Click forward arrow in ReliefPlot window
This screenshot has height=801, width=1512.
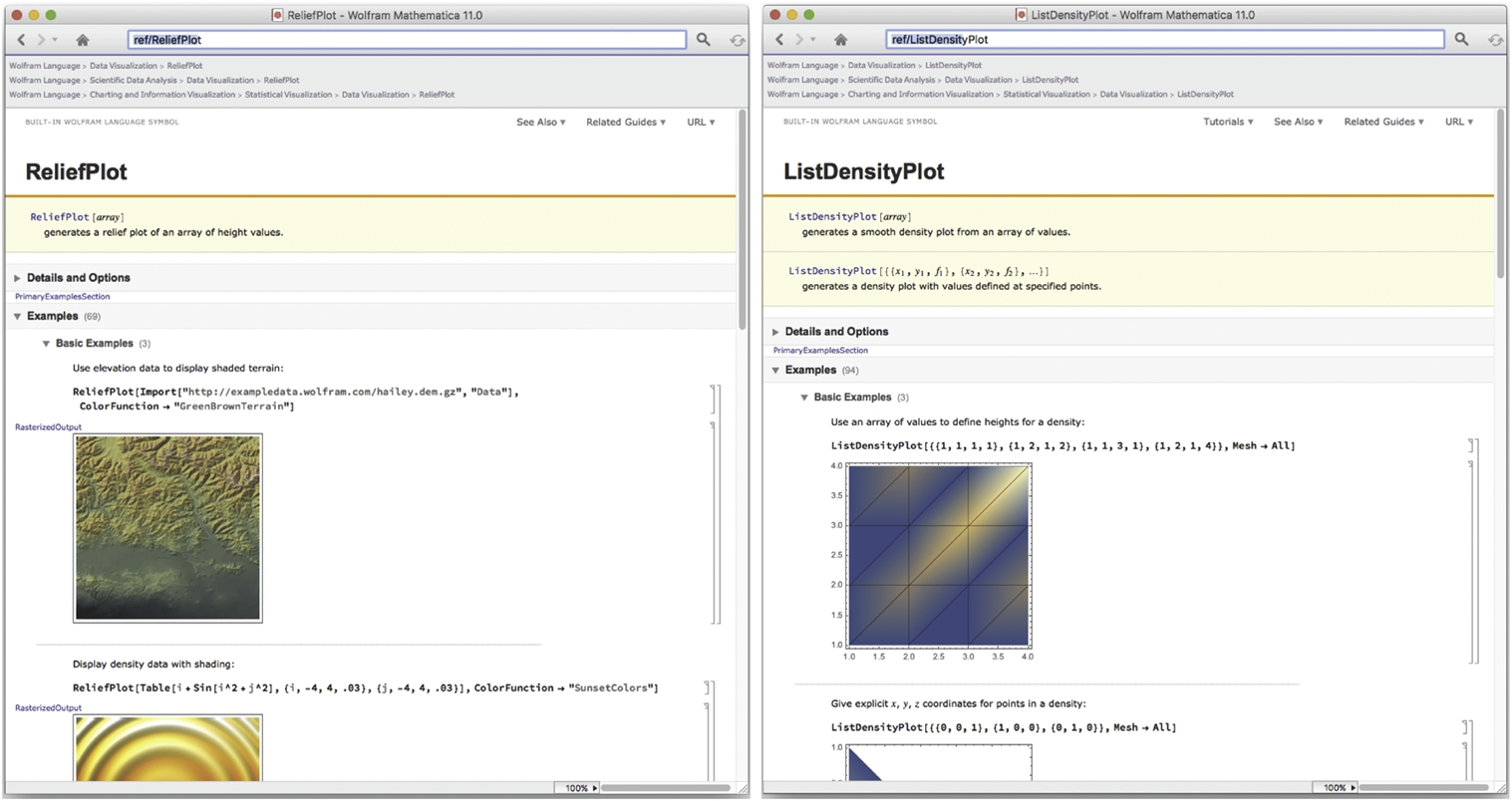[41, 40]
